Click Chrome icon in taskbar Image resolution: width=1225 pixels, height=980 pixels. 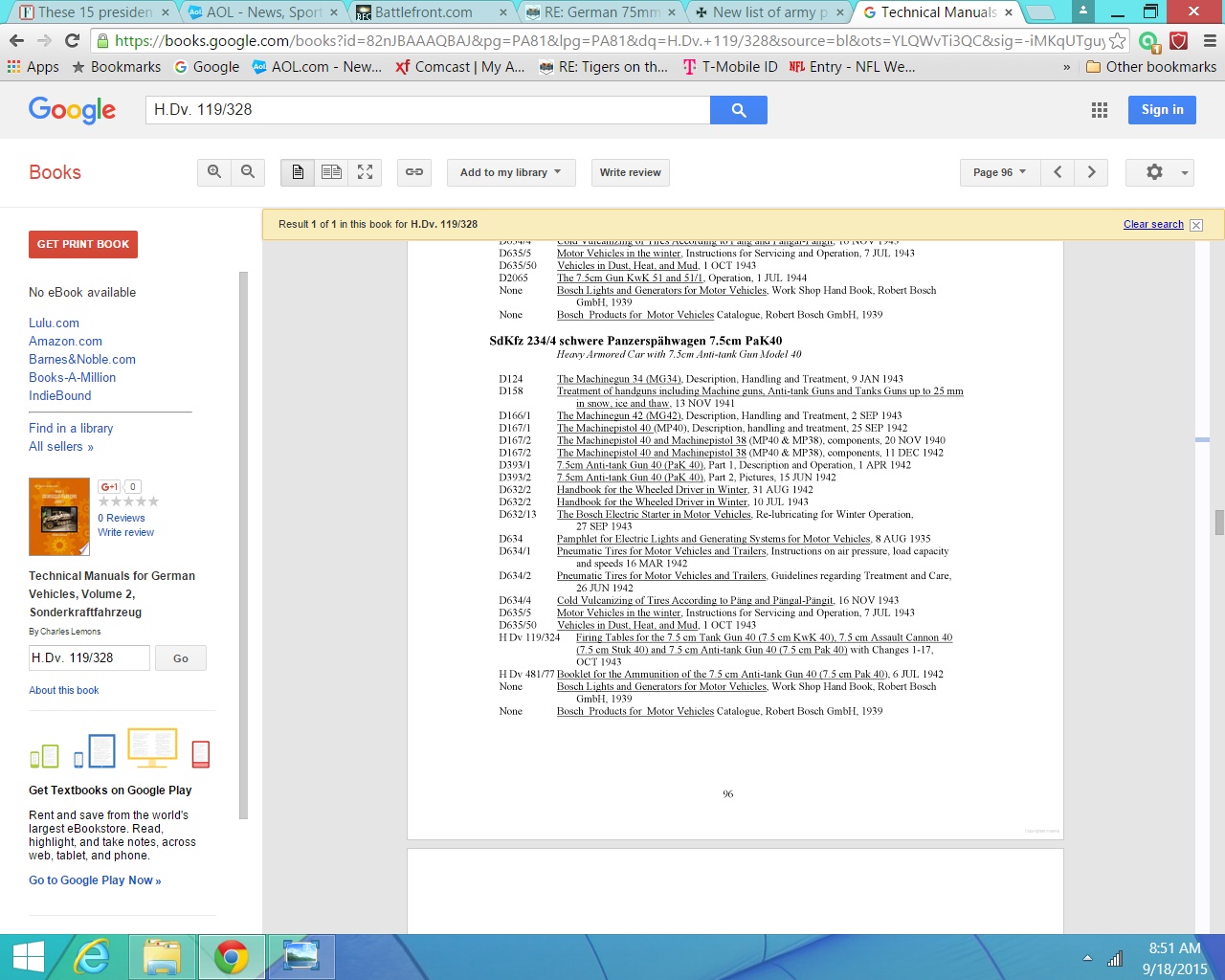coord(231,957)
